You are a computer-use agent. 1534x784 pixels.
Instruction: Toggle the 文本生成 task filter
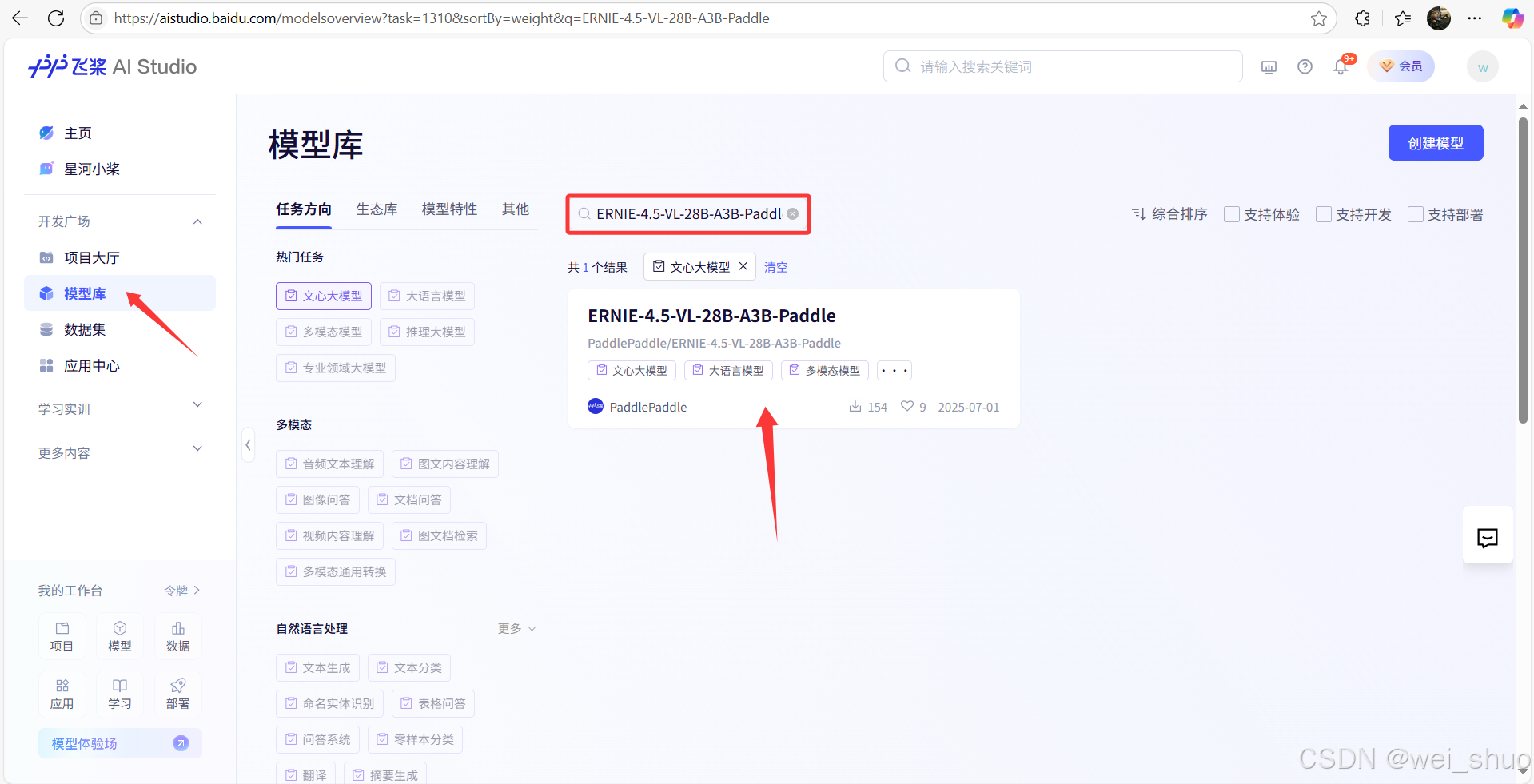coord(317,667)
